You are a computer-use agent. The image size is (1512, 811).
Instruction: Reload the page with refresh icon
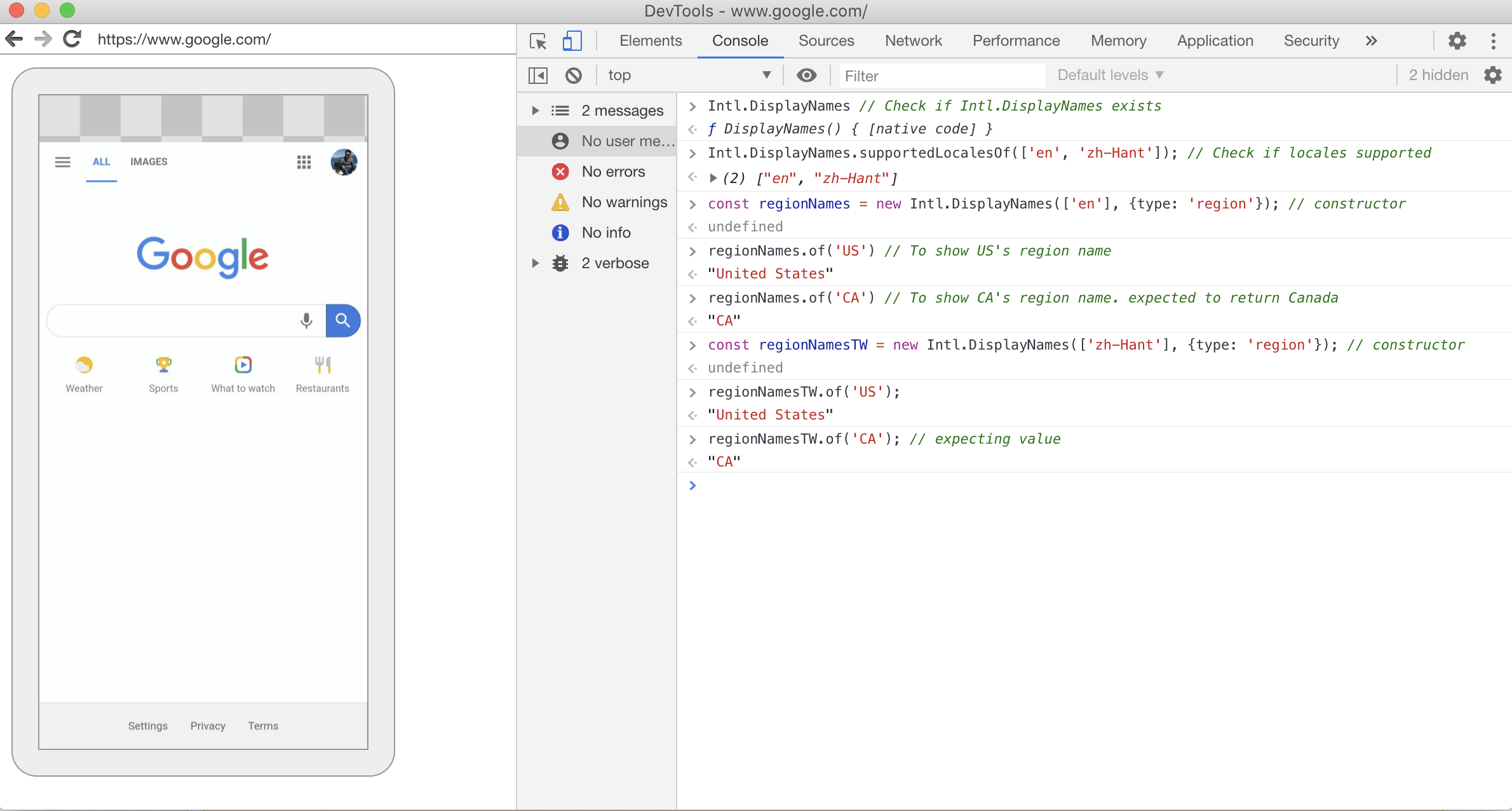pyautogui.click(x=72, y=39)
